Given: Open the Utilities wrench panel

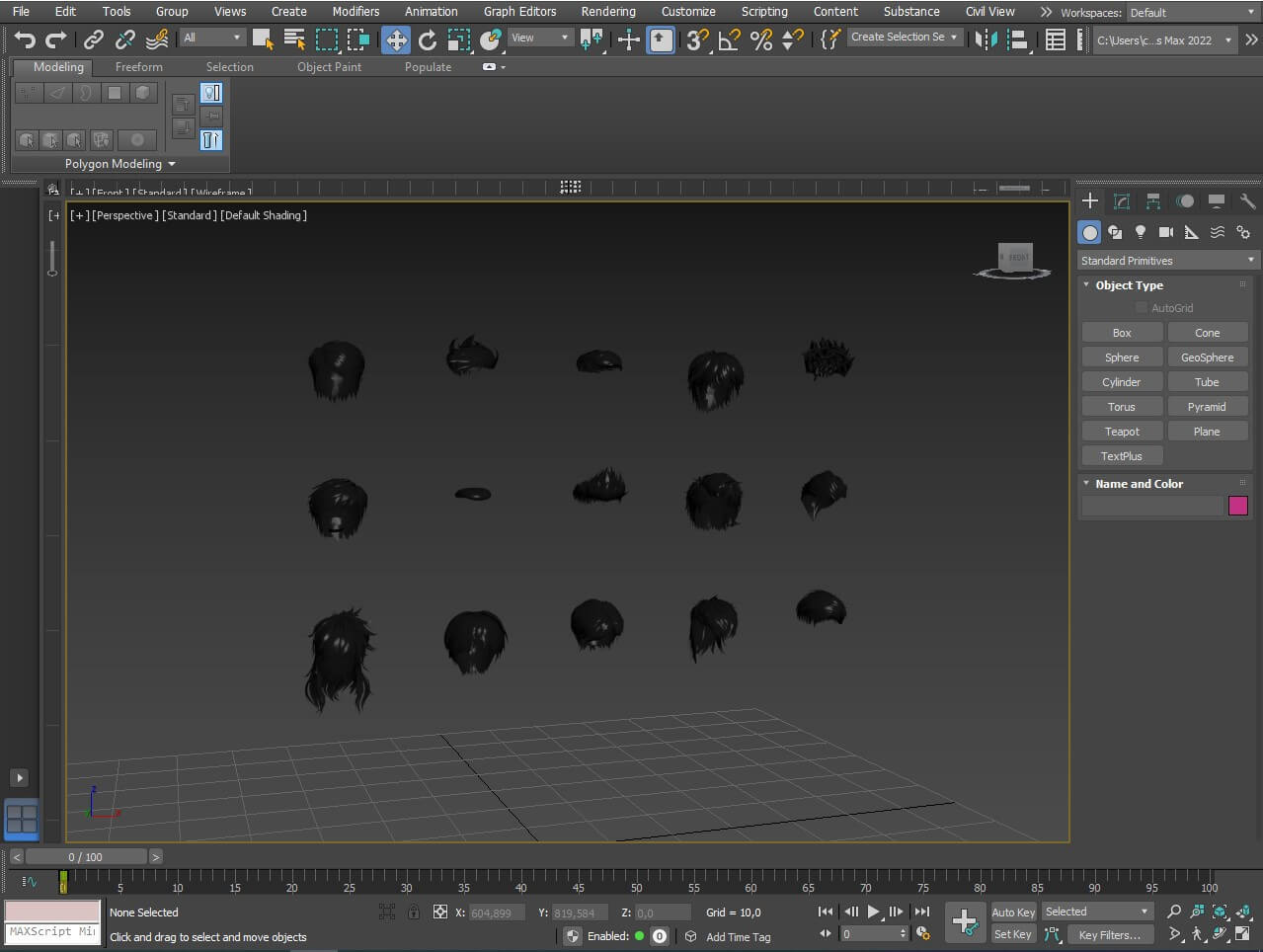Looking at the screenshot, I should [1247, 201].
